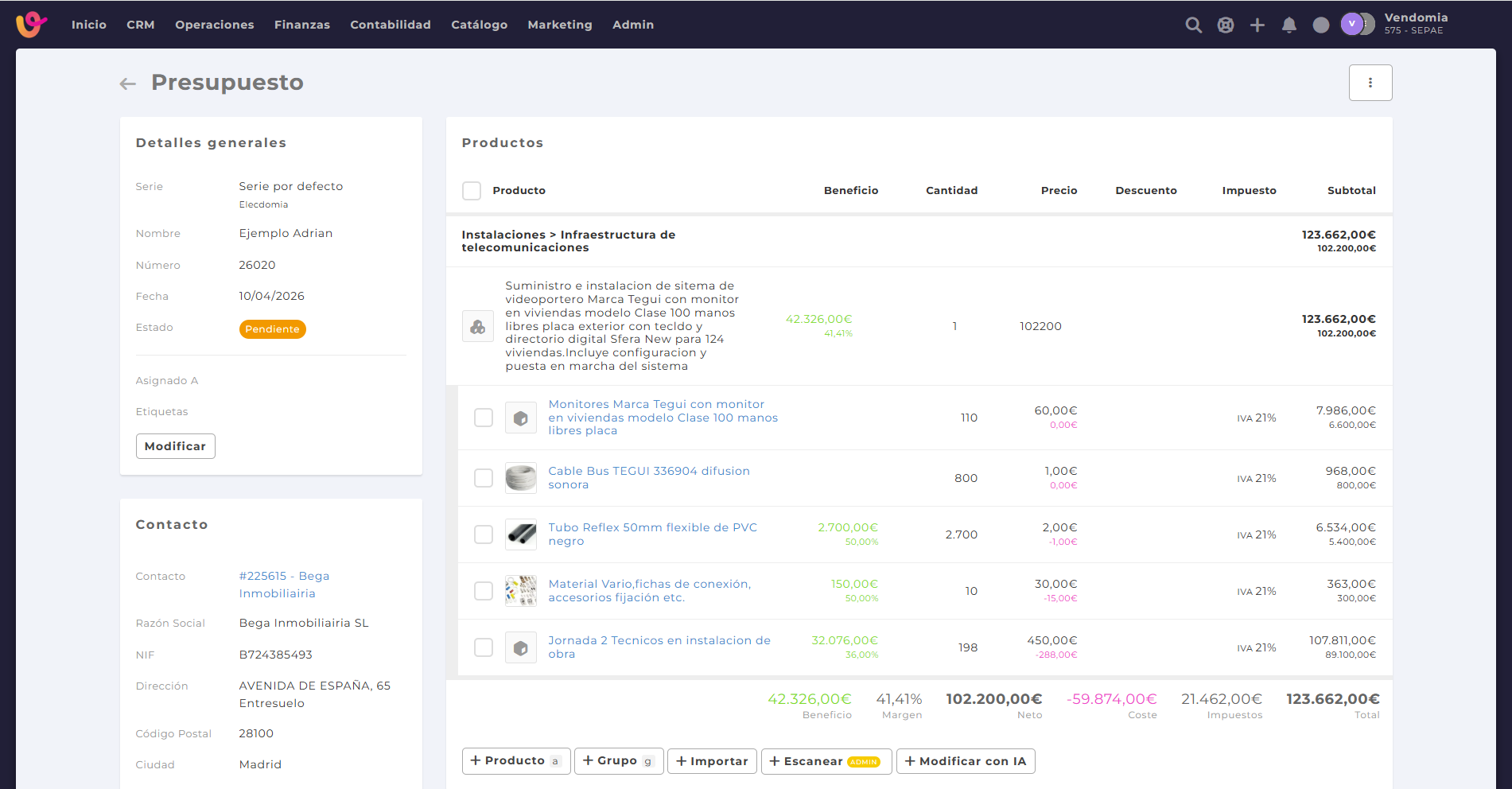Open contact link #225615 - Bega Inmobiliairia

pos(285,585)
